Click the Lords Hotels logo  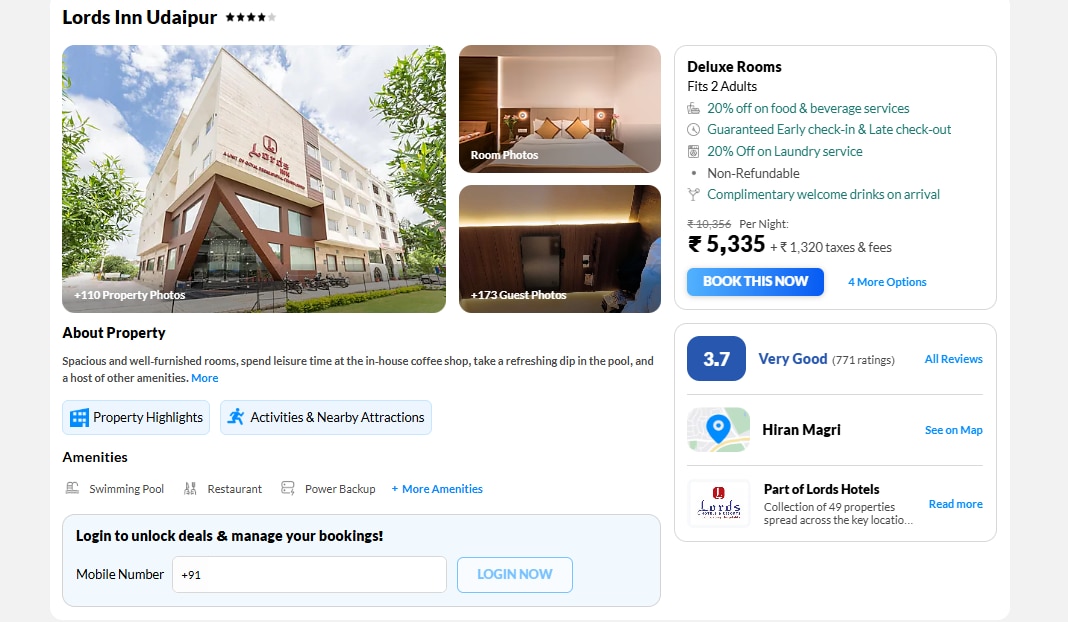click(719, 503)
